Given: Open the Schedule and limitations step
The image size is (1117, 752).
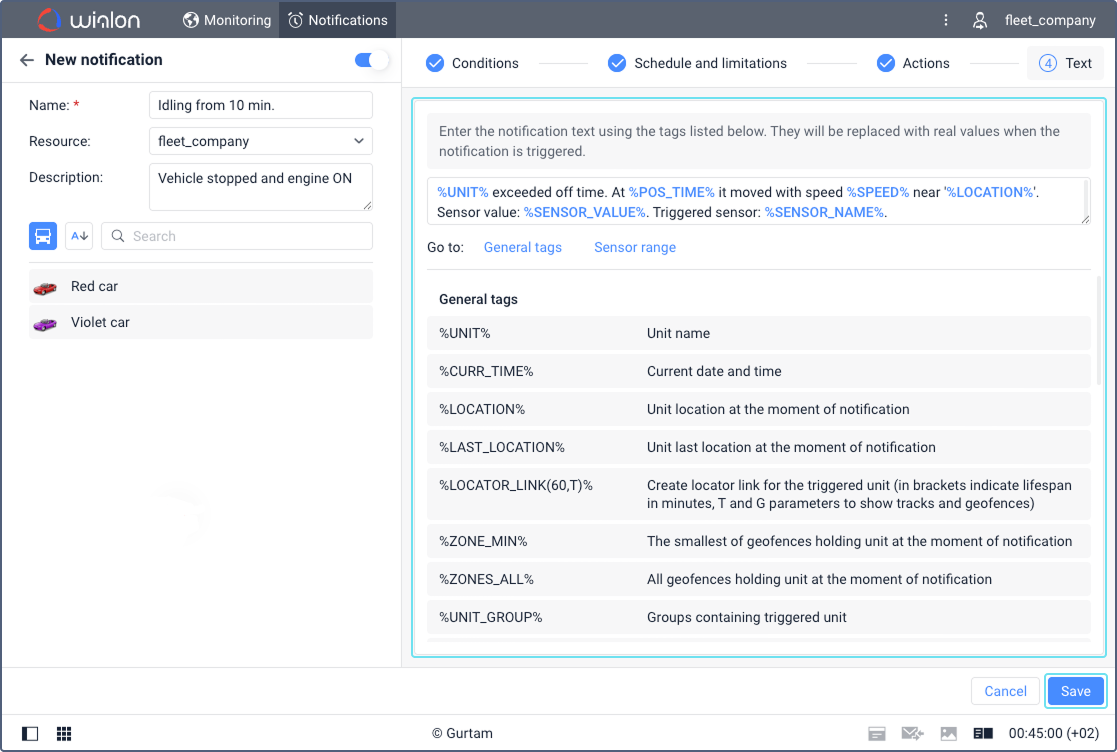Looking at the screenshot, I should coord(697,63).
